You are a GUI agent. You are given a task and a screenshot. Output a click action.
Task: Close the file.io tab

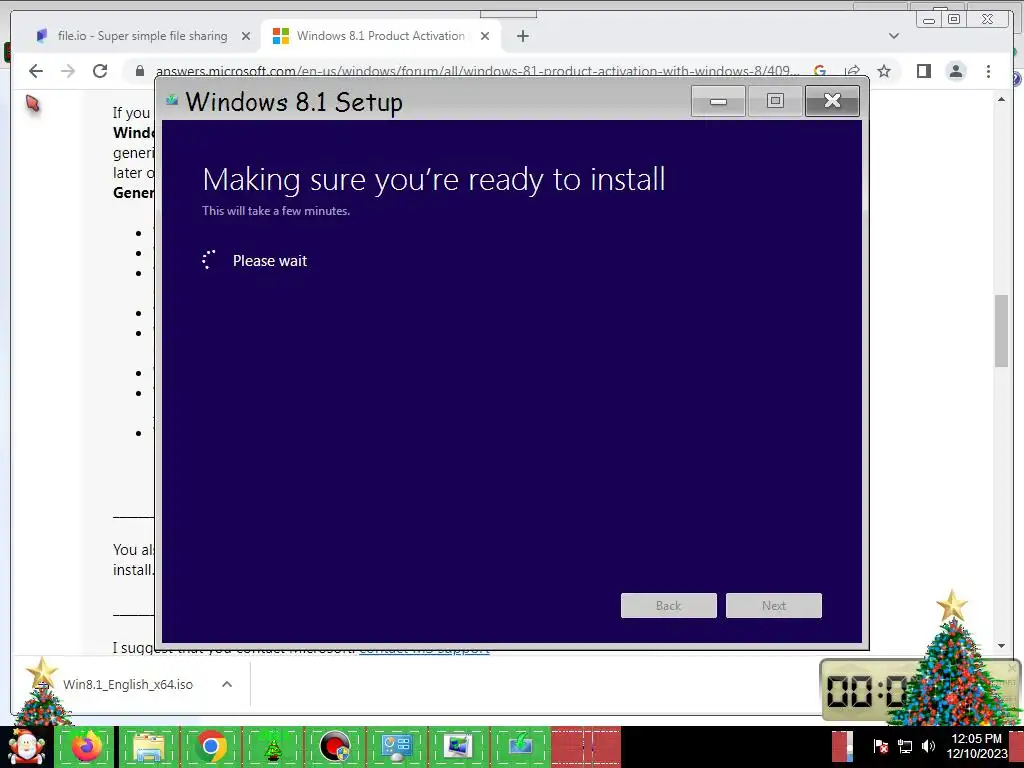coord(246,37)
